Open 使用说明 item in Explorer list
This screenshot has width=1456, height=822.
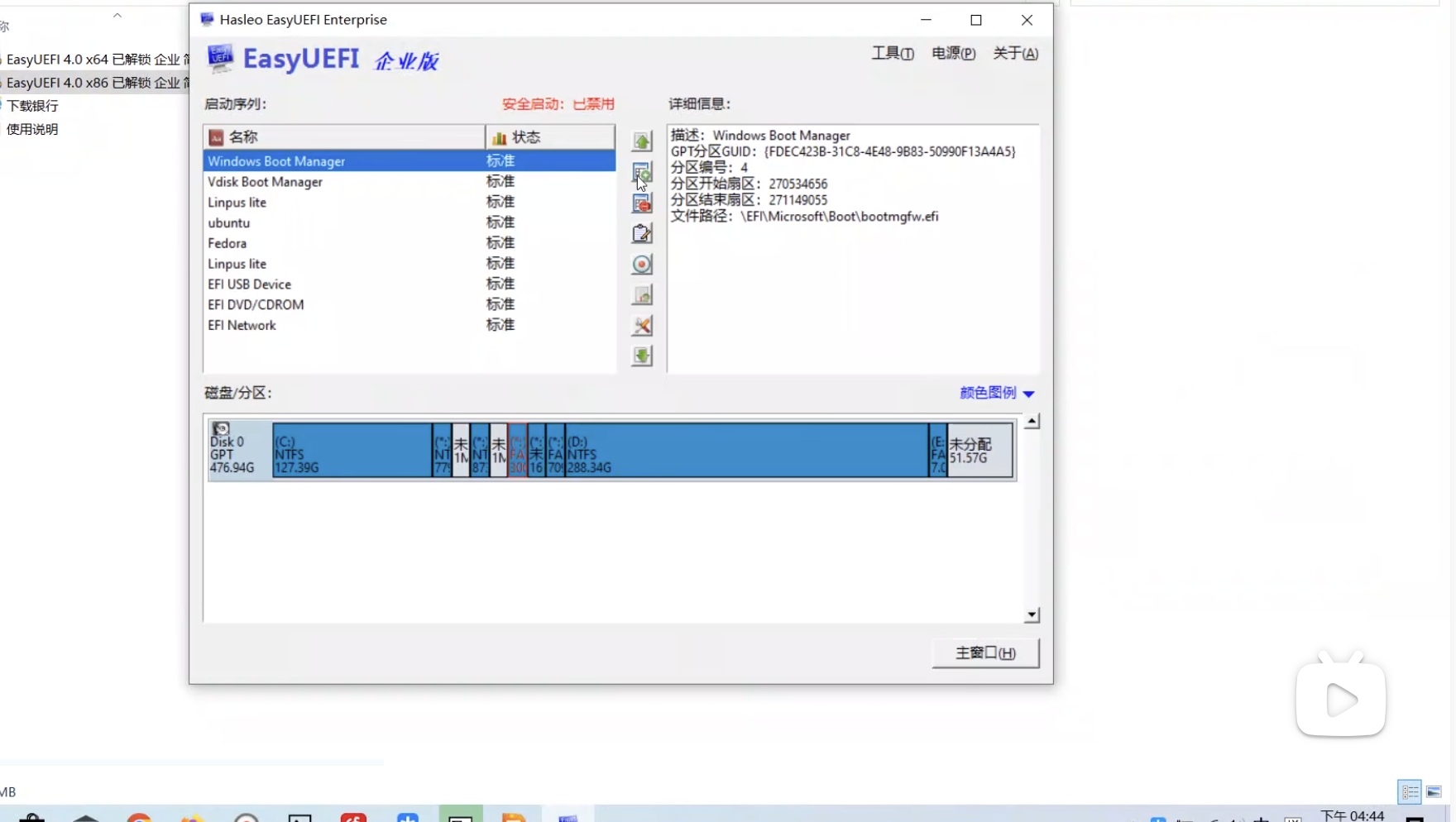pos(32,129)
